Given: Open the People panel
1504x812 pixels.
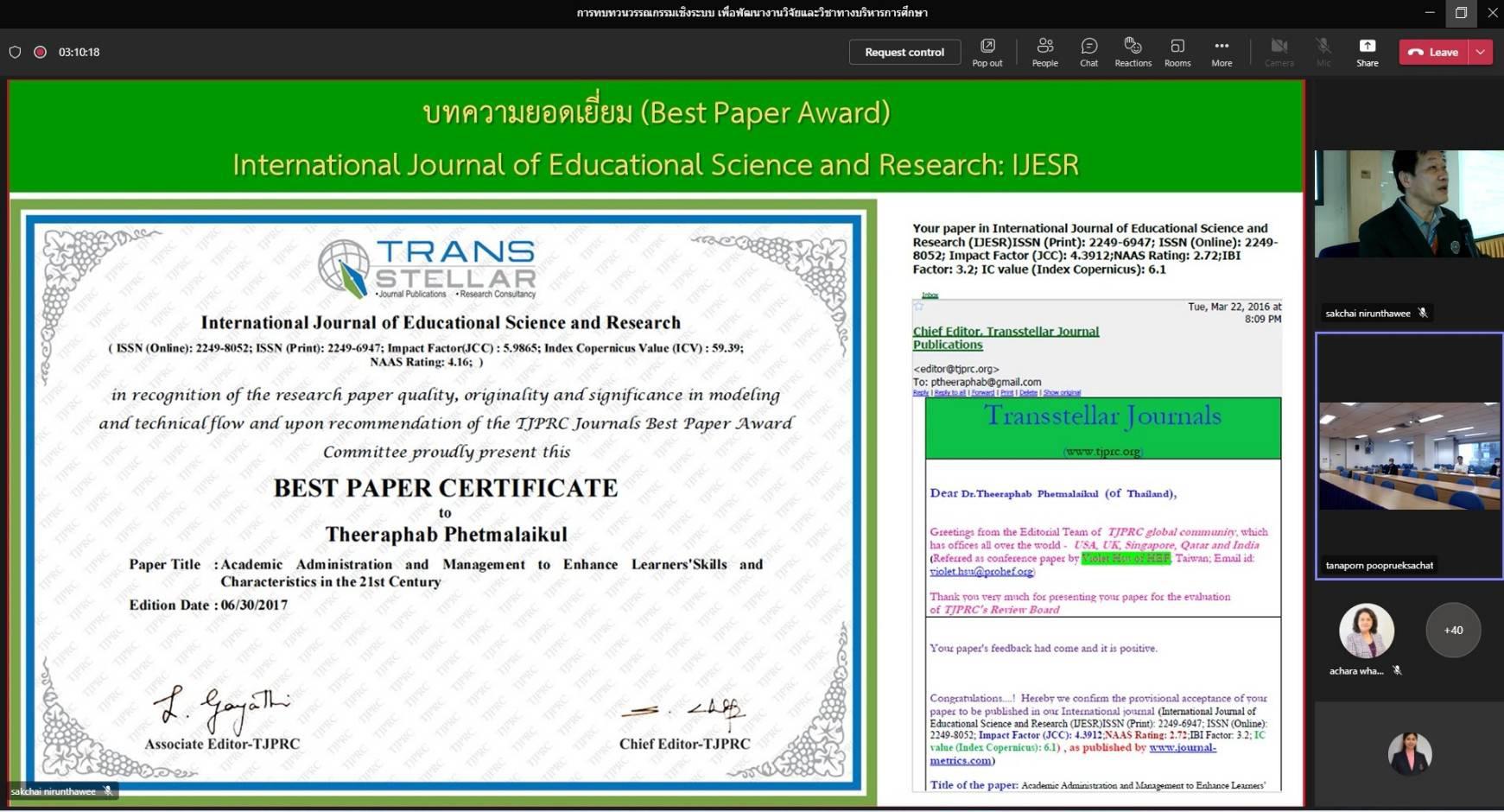Looking at the screenshot, I should tap(1044, 52).
